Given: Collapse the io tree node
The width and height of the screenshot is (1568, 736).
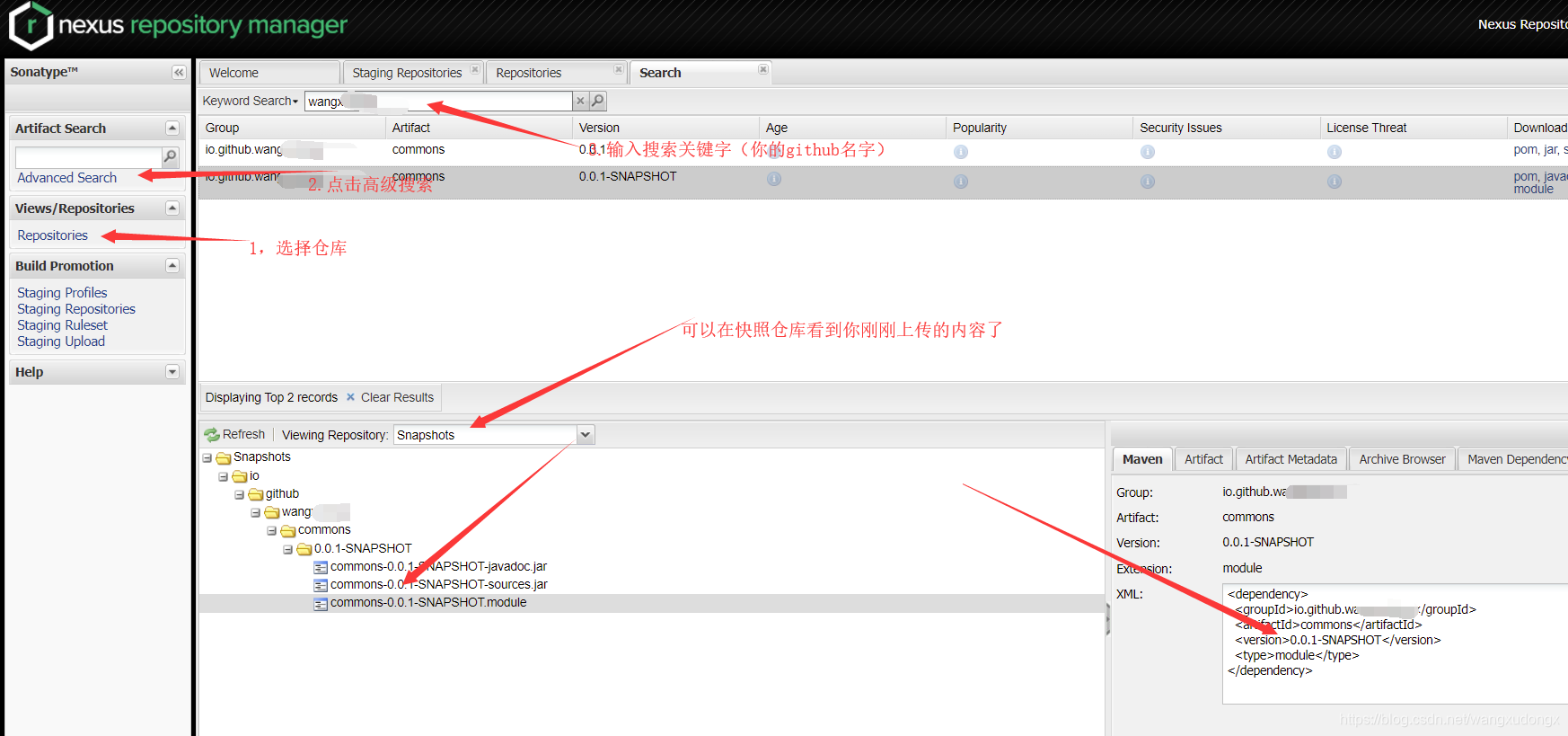Looking at the screenshot, I should 224,476.
